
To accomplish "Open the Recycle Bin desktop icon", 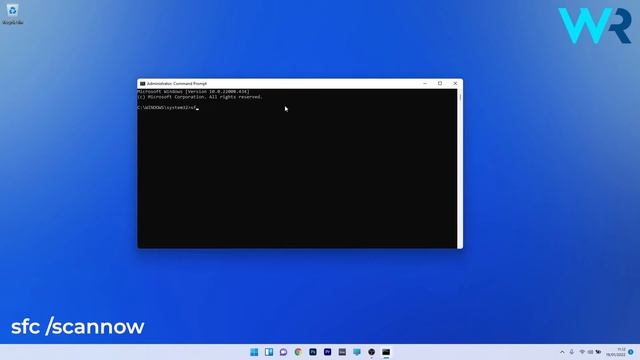I will [12, 14].
